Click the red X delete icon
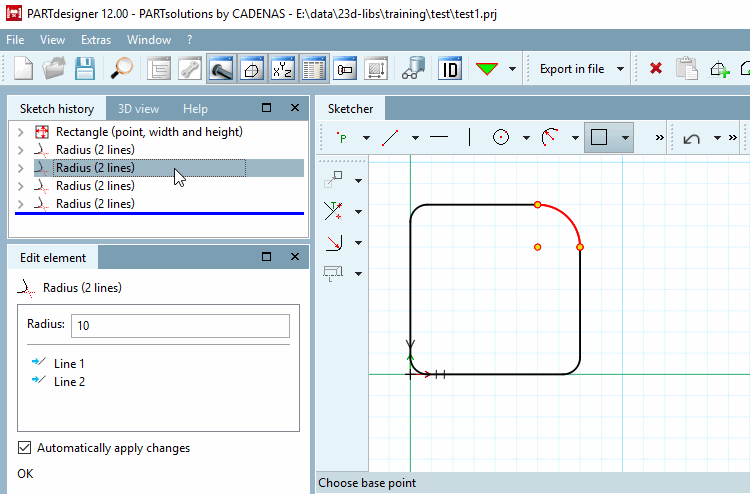This screenshot has width=750, height=494. [x=656, y=69]
